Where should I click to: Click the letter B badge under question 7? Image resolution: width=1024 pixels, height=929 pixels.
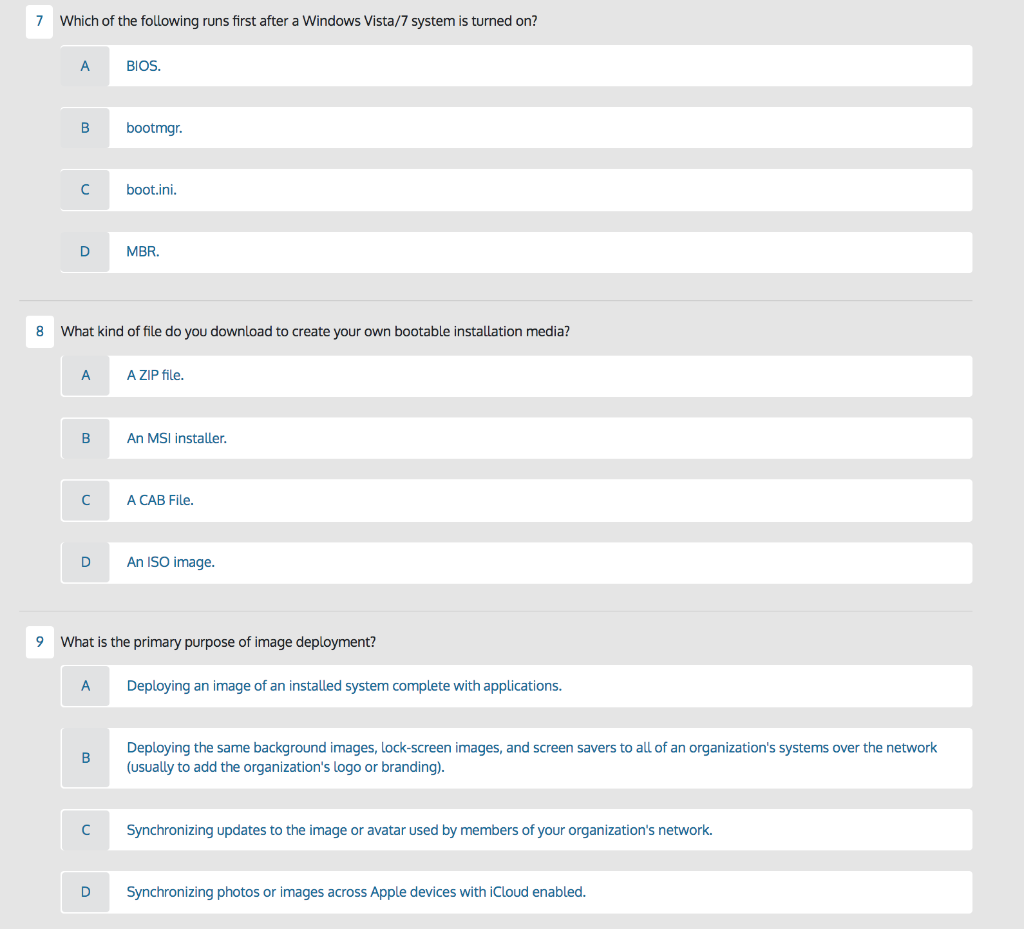pyautogui.click(x=85, y=127)
